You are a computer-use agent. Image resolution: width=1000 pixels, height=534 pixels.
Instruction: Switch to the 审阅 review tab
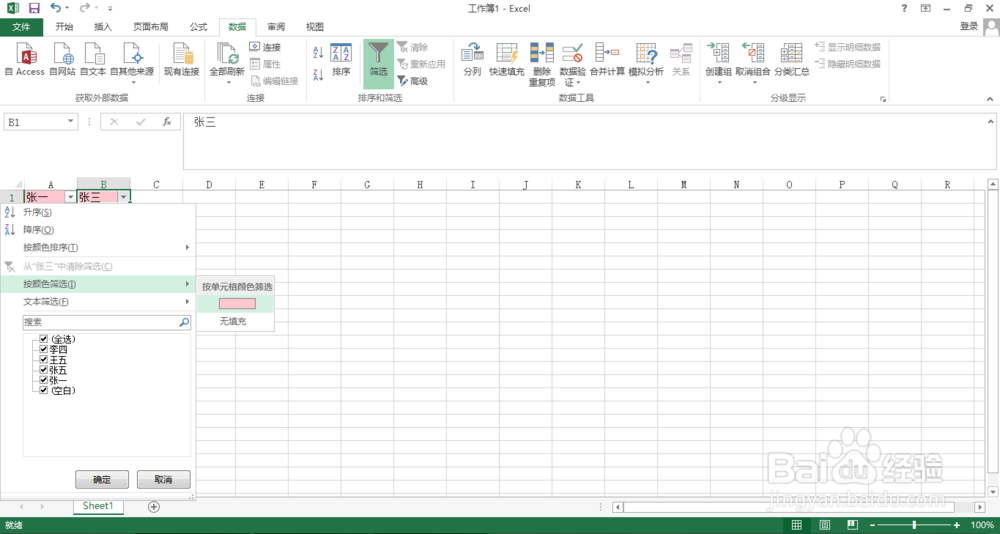(x=276, y=27)
